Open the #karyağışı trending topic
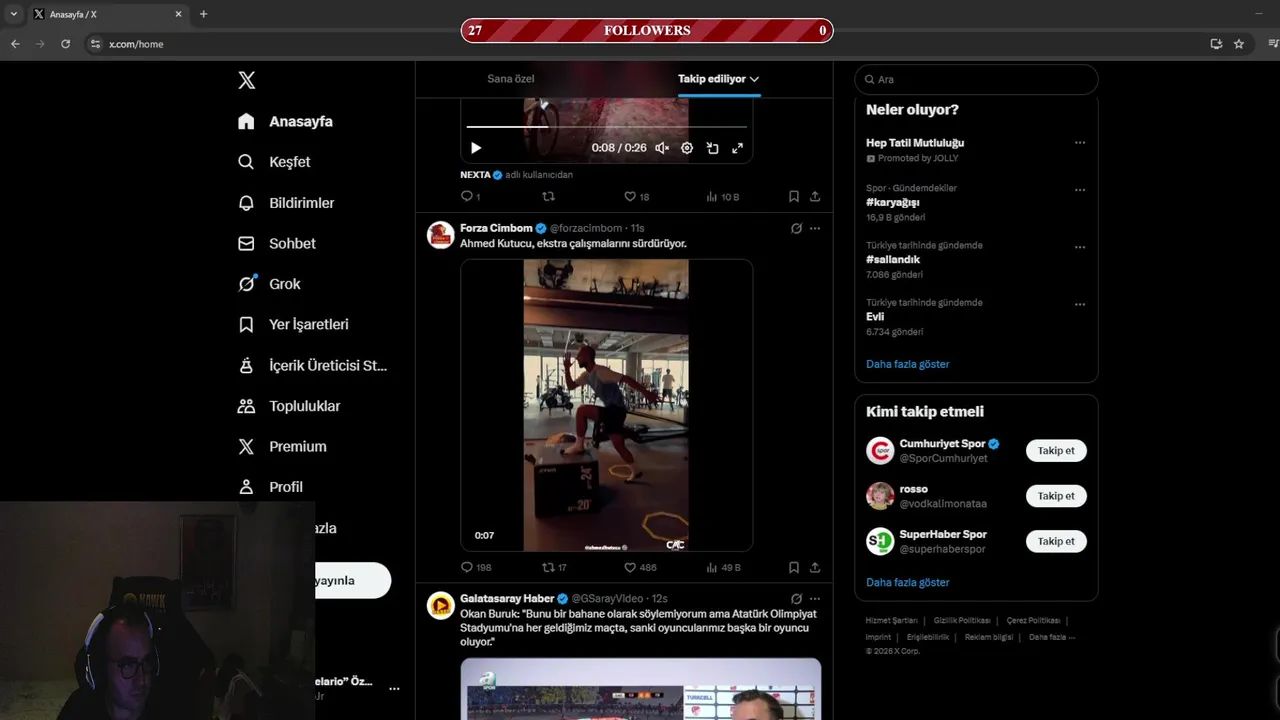The width and height of the screenshot is (1280, 720). pos(892,202)
